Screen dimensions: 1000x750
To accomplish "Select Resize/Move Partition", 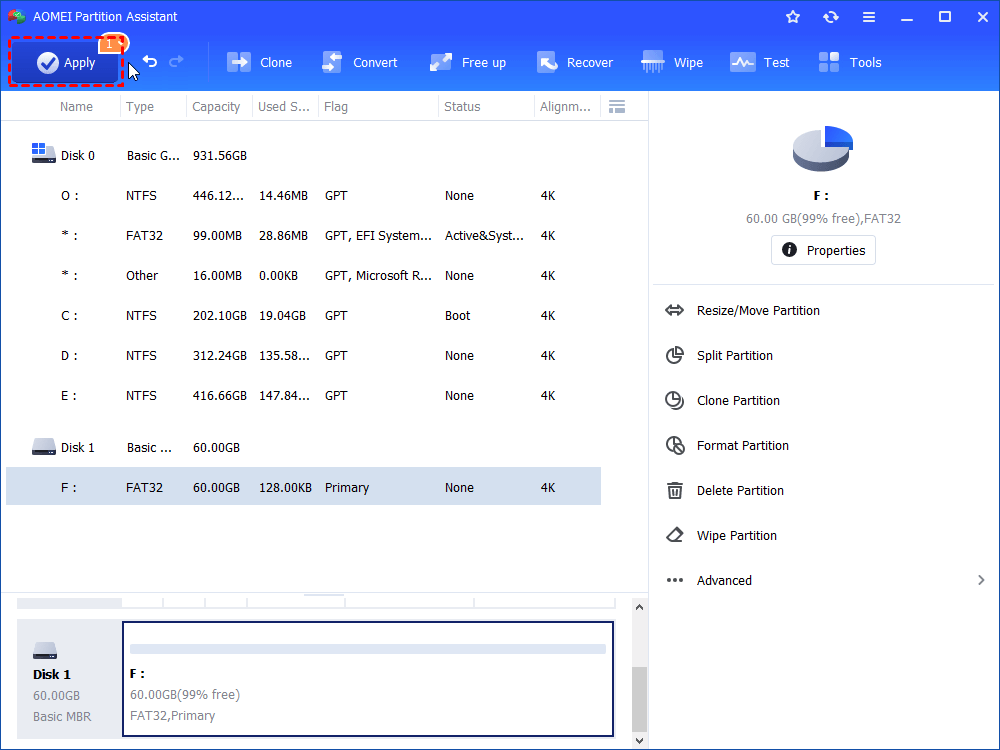I will [757, 311].
